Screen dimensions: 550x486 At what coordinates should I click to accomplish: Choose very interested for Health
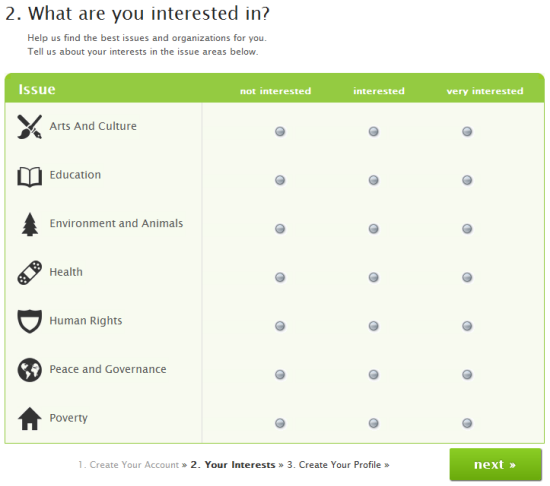point(467,277)
